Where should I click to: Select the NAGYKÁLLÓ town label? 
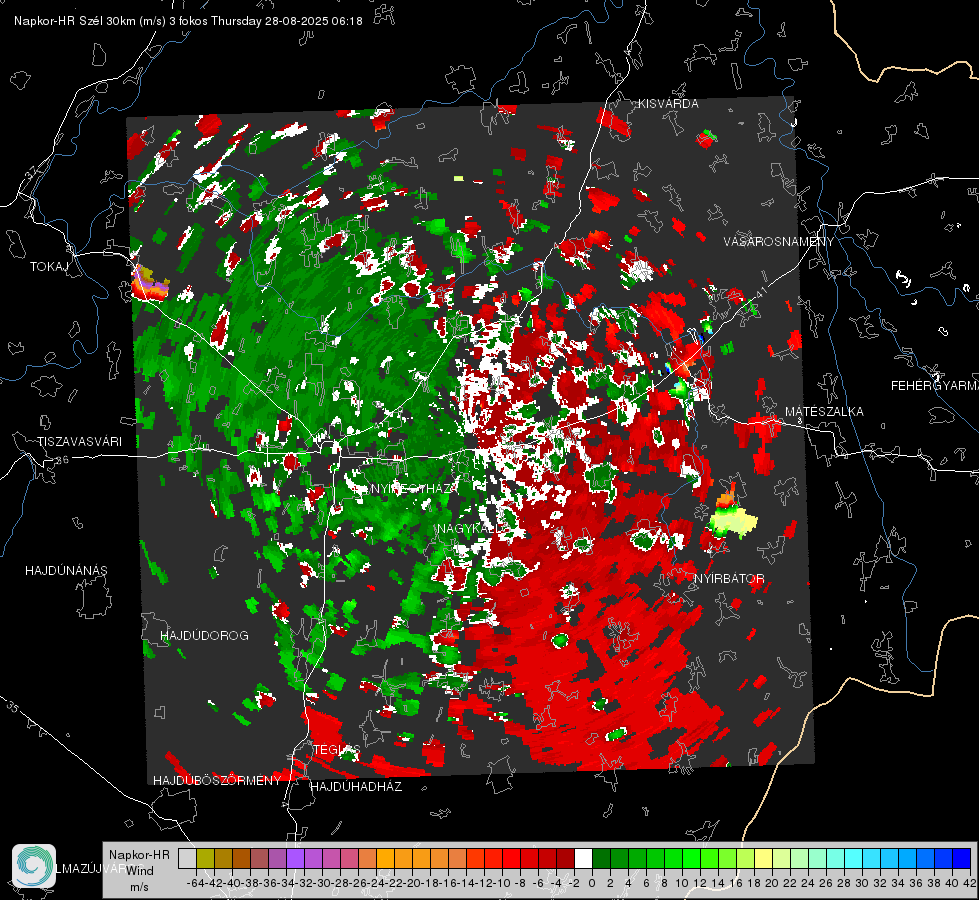coord(473,529)
